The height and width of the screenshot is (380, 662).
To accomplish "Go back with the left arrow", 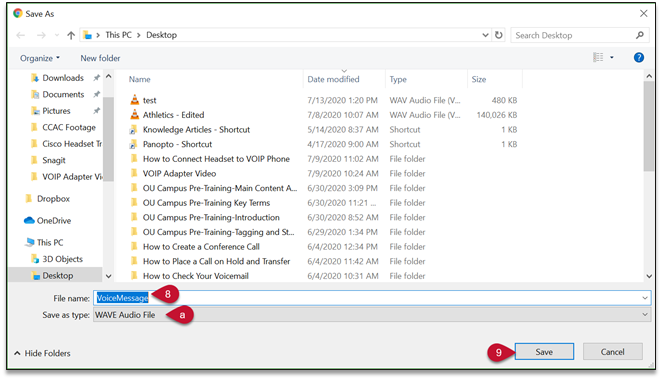I will [20, 35].
